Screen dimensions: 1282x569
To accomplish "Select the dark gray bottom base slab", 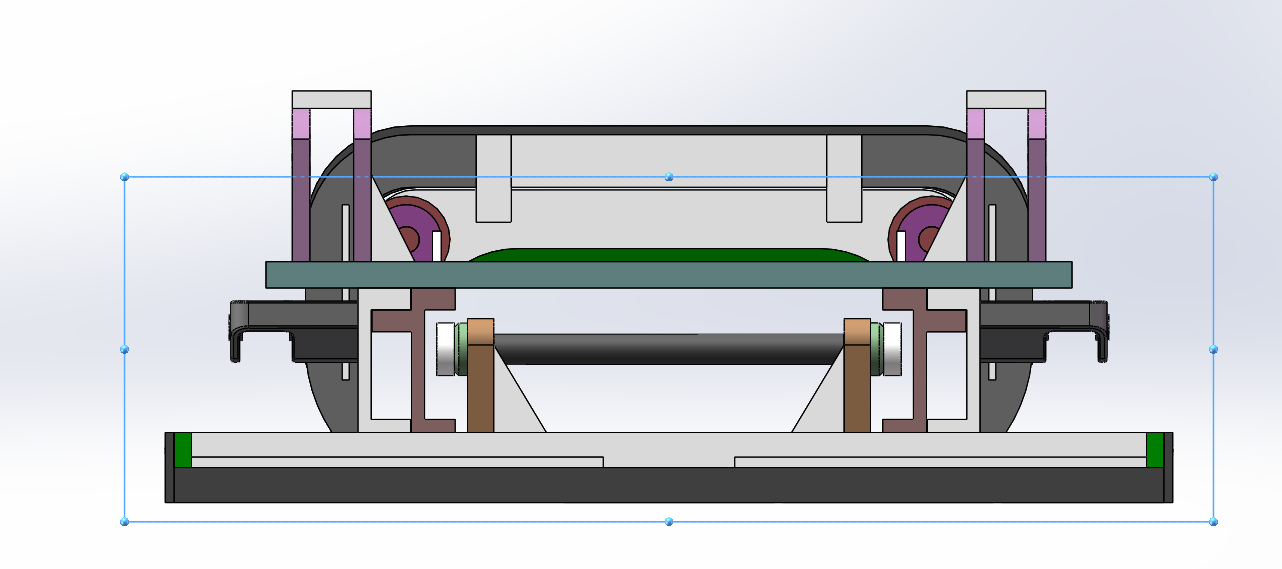I will [669, 485].
